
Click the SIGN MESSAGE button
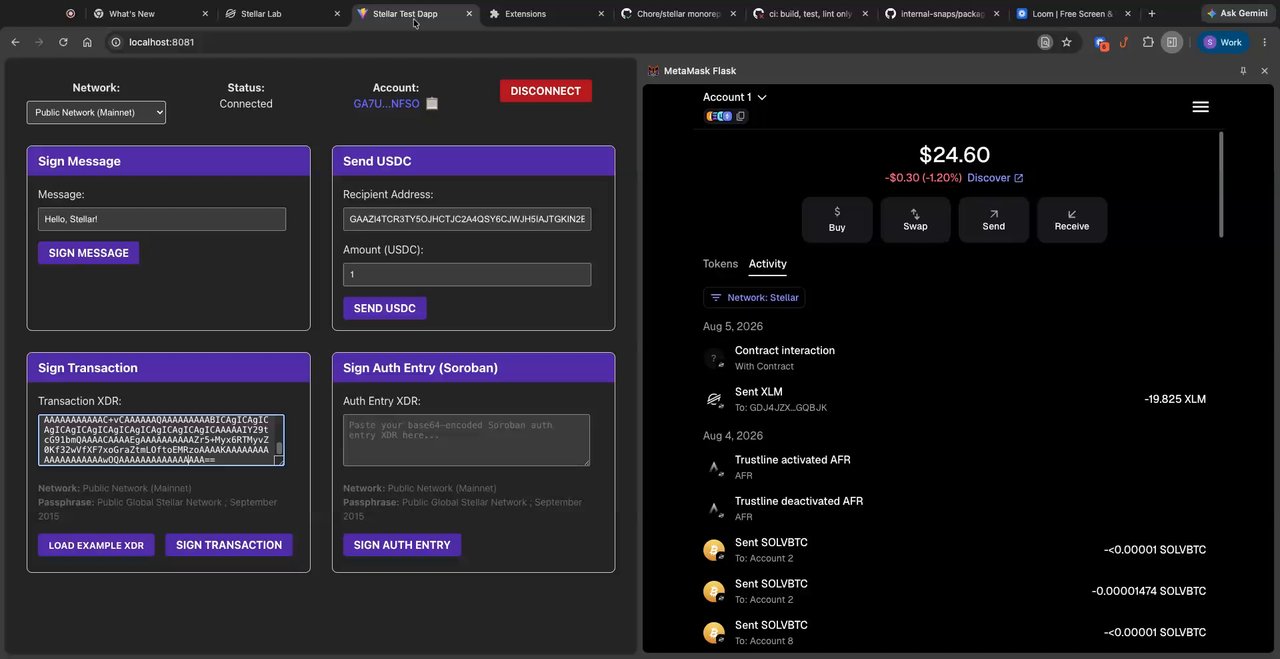(x=88, y=253)
